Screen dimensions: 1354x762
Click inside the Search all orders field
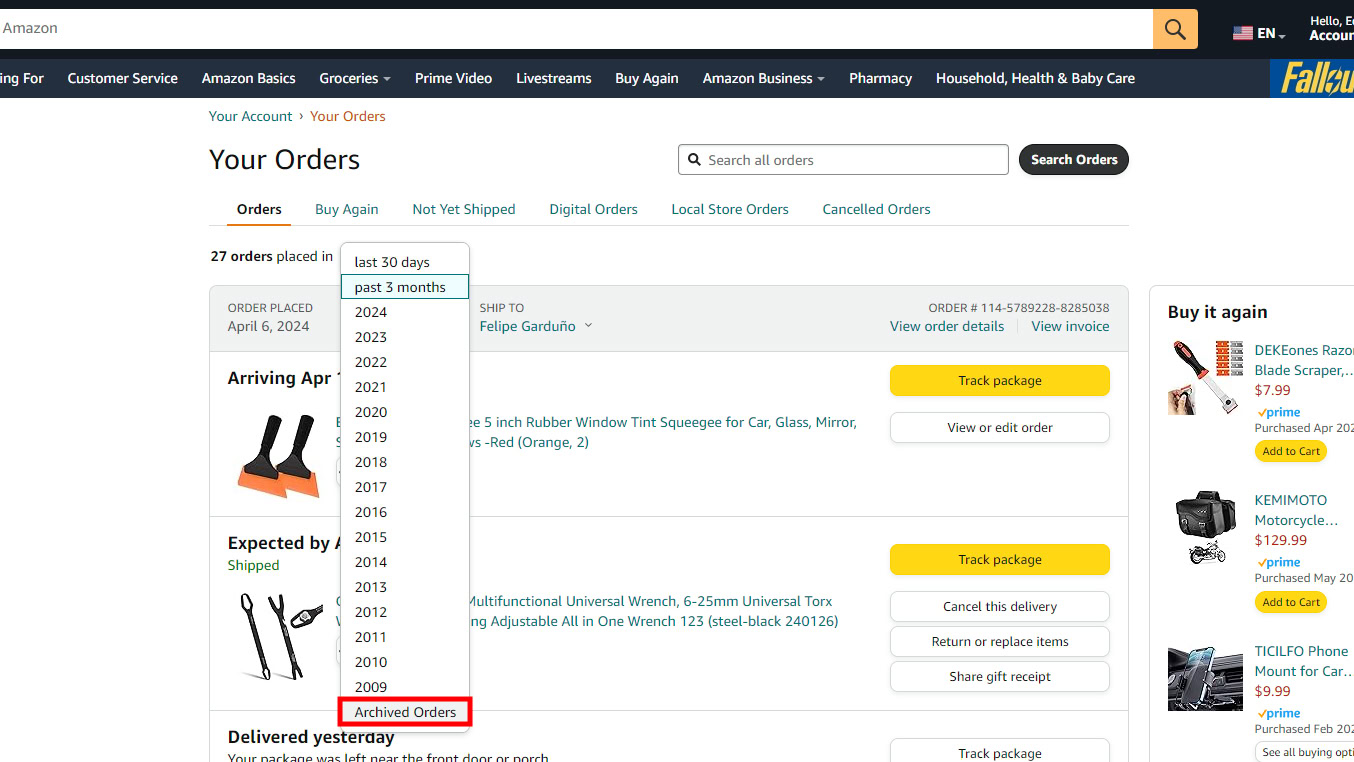[843, 159]
